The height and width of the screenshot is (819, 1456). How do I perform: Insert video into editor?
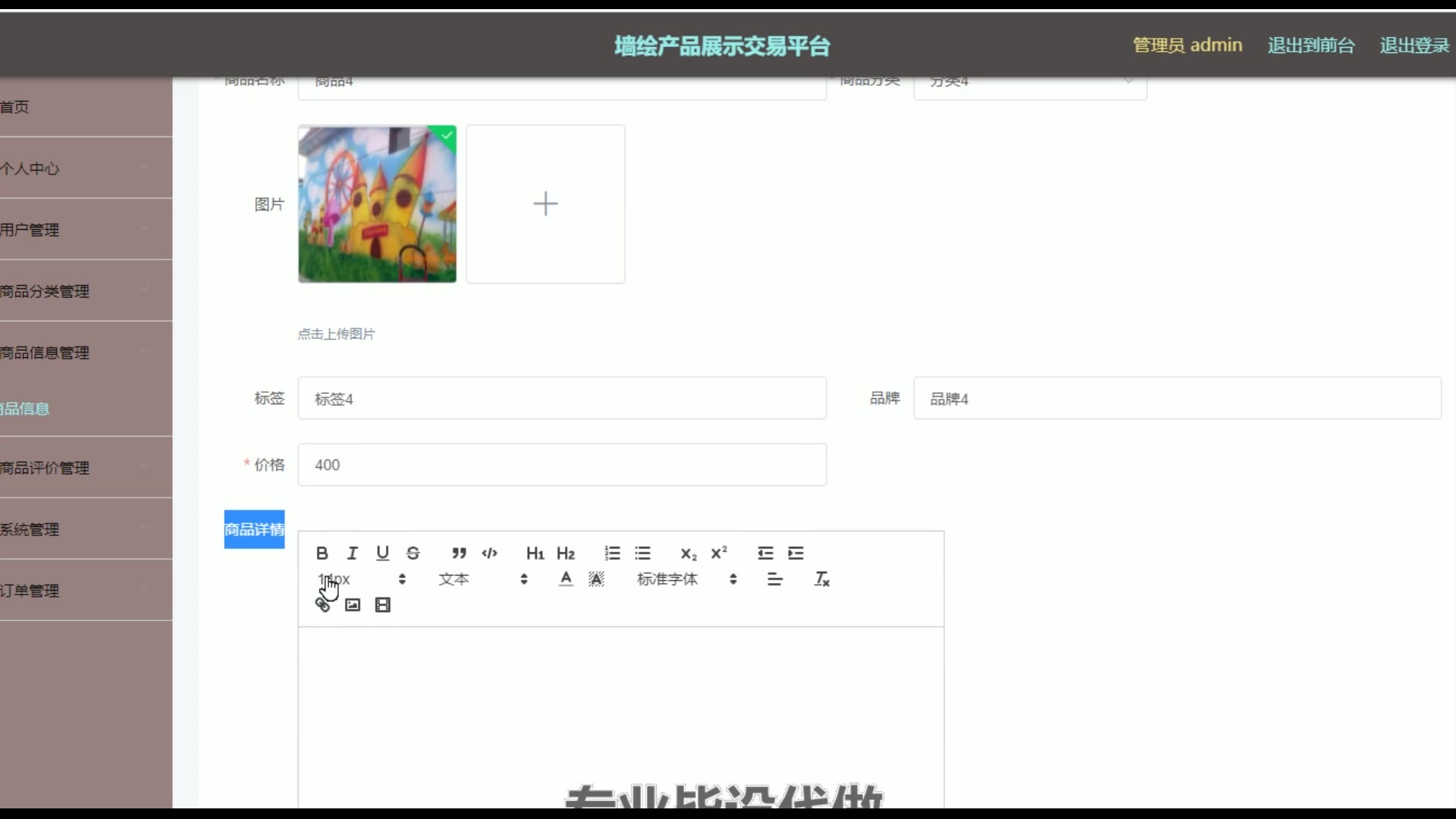point(383,604)
